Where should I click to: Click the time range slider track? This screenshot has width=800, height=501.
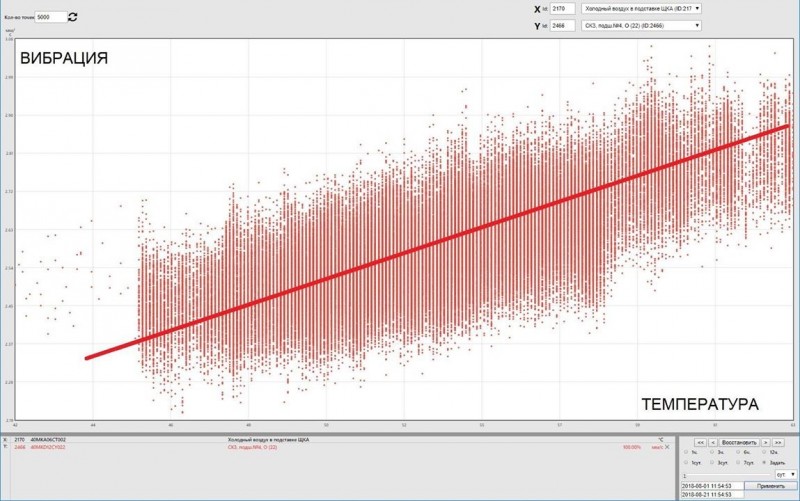coord(729,475)
